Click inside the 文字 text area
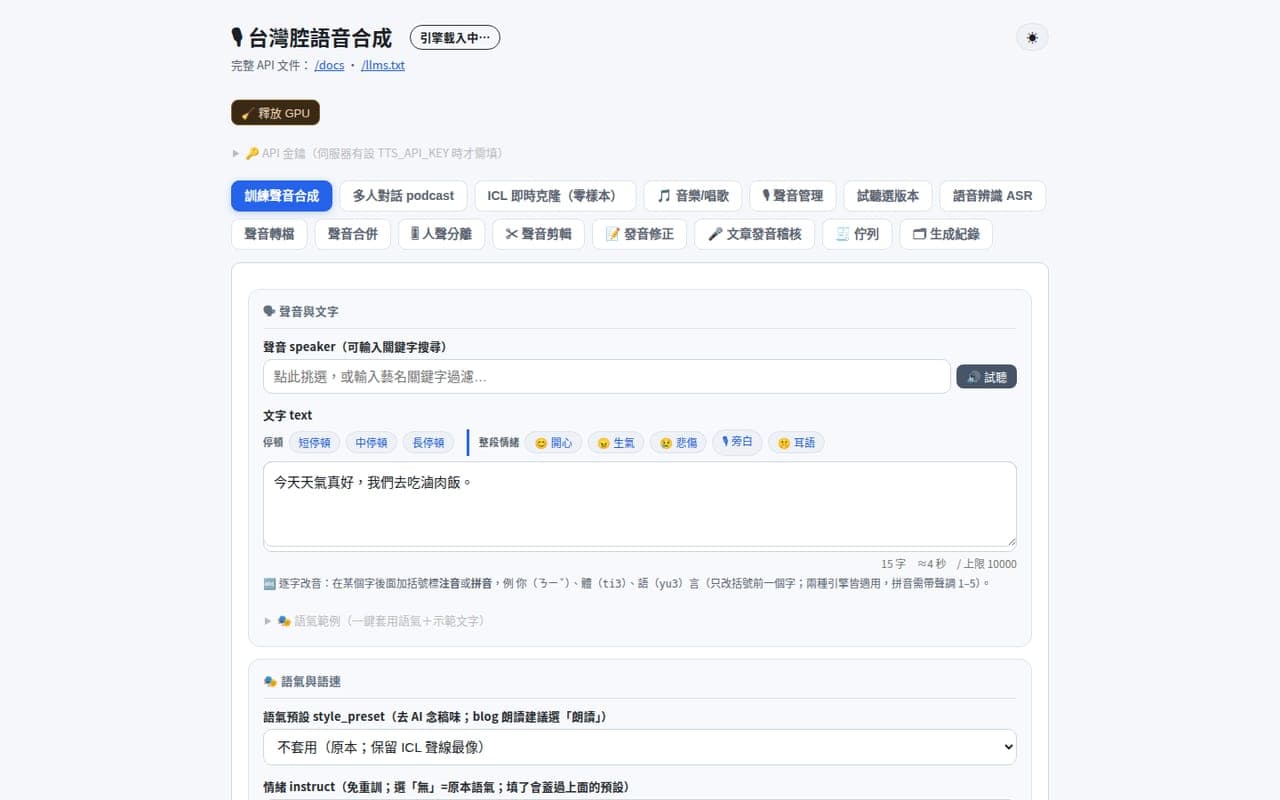1280x800 pixels. pos(640,505)
